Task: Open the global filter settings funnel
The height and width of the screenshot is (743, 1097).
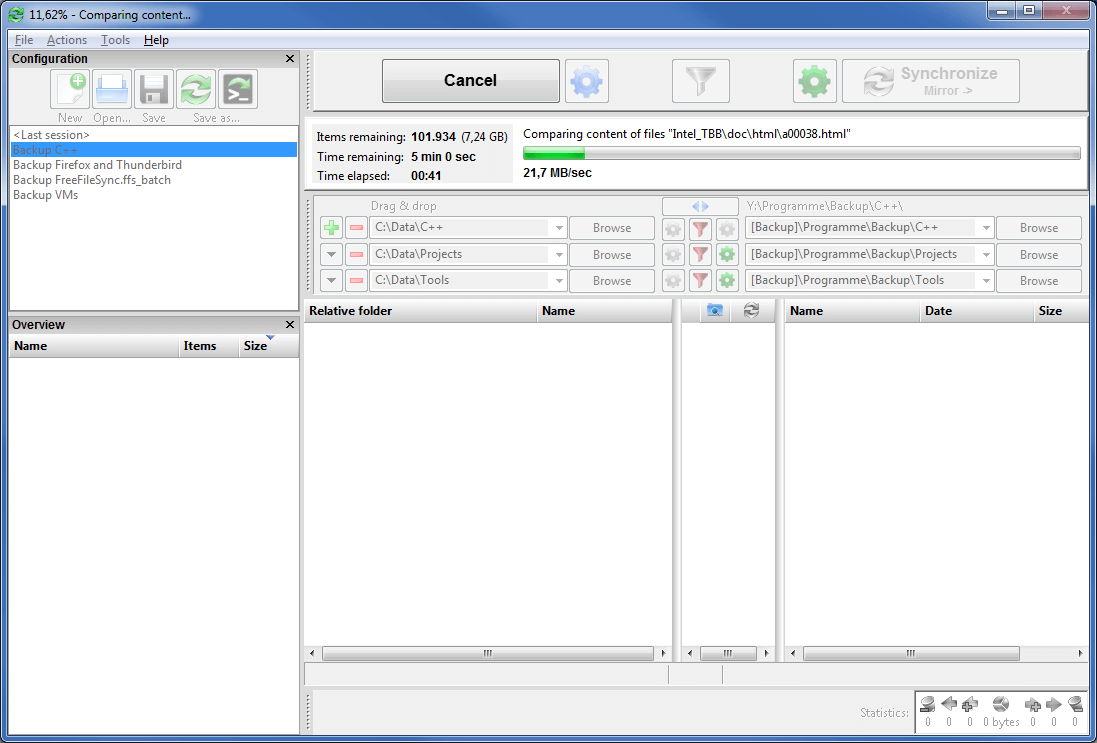Action: click(x=700, y=81)
